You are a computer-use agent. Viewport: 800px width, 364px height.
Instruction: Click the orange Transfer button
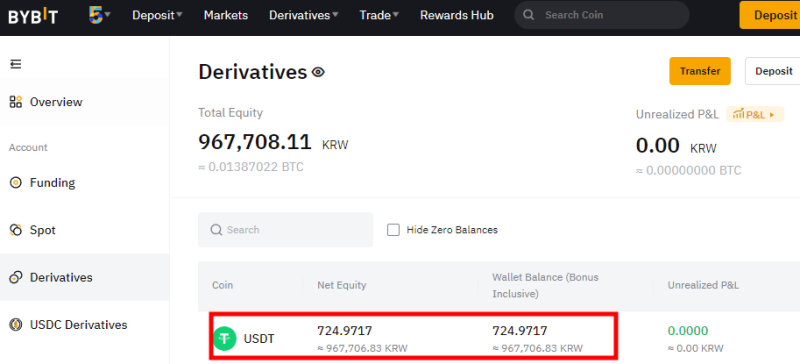click(700, 71)
